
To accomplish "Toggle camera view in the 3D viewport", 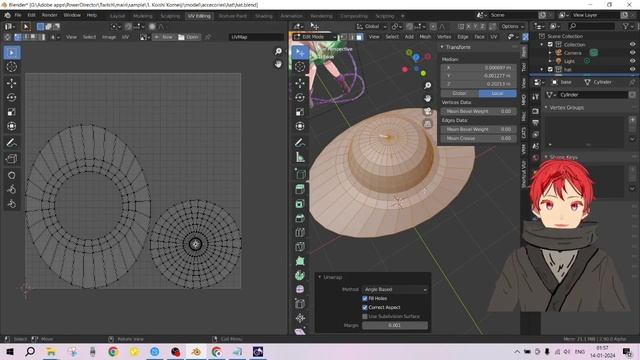I will coord(427,111).
